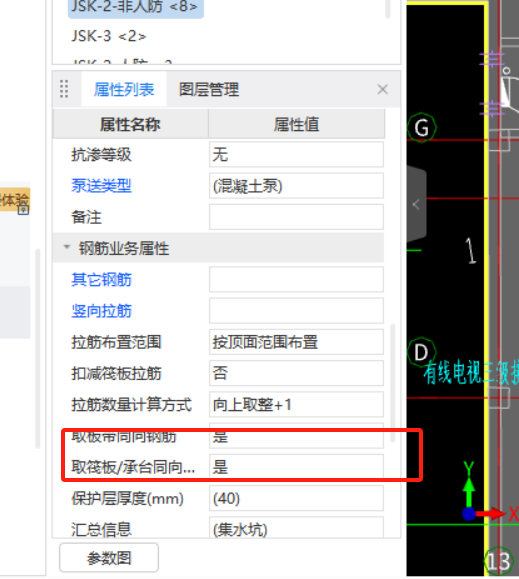Click the 参数图 button
The width and height of the screenshot is (519, 579).
click(x=109, y=558)
